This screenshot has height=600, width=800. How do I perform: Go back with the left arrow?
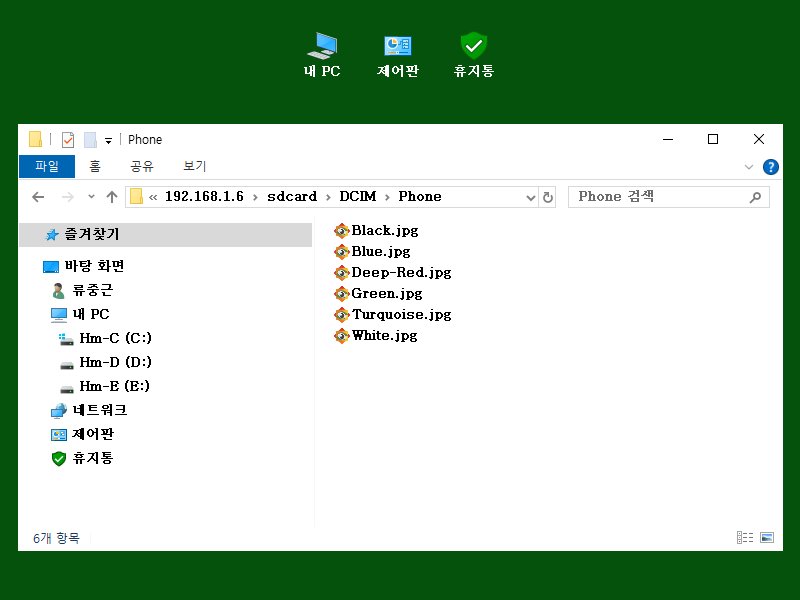click(x=38, y=197)
